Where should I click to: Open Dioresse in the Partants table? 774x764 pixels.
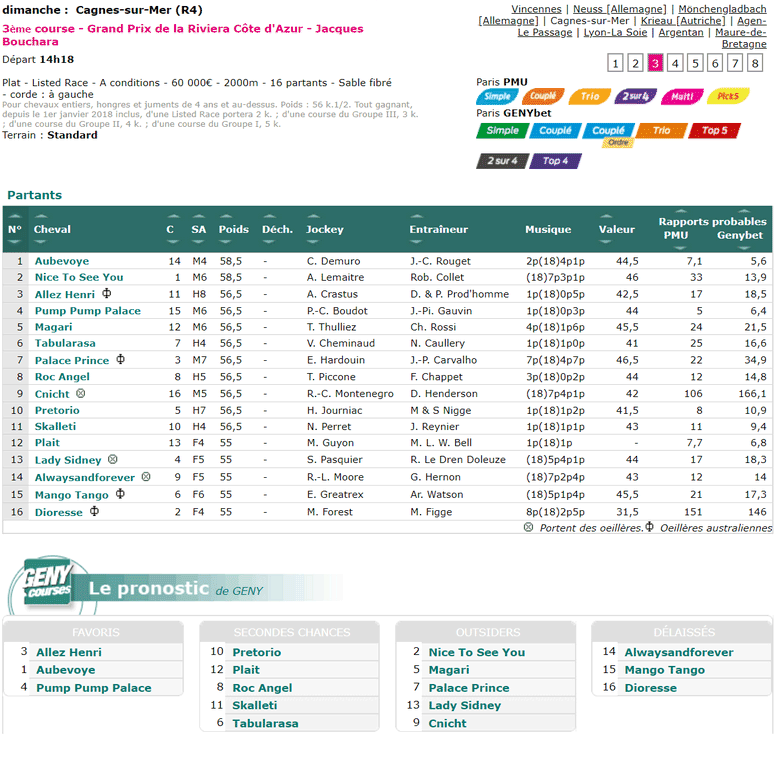pyautogui.click(x=59, y=512)
